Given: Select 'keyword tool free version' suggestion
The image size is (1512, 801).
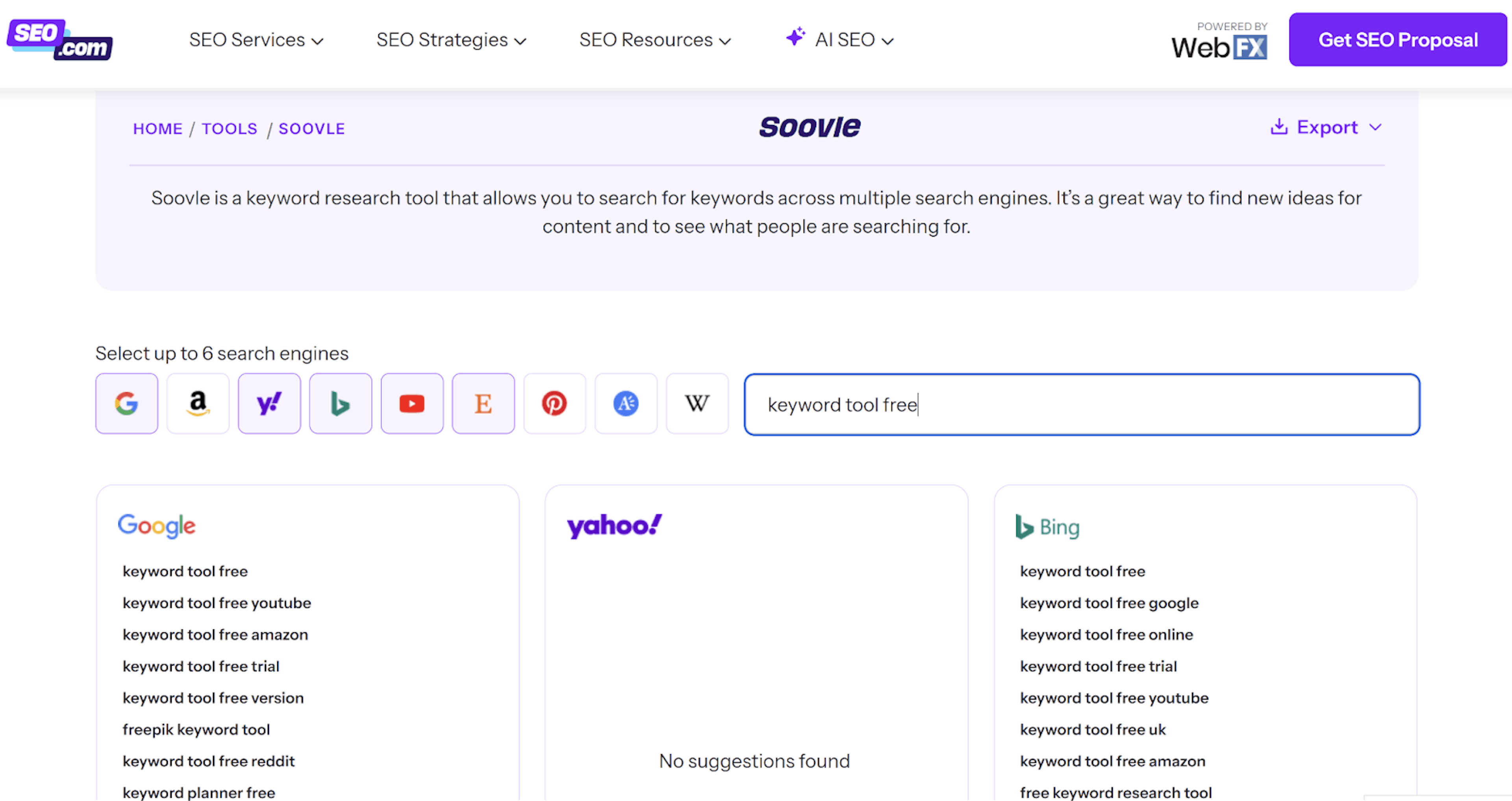Looking at the screenshot, I should [x=213, y=698].
